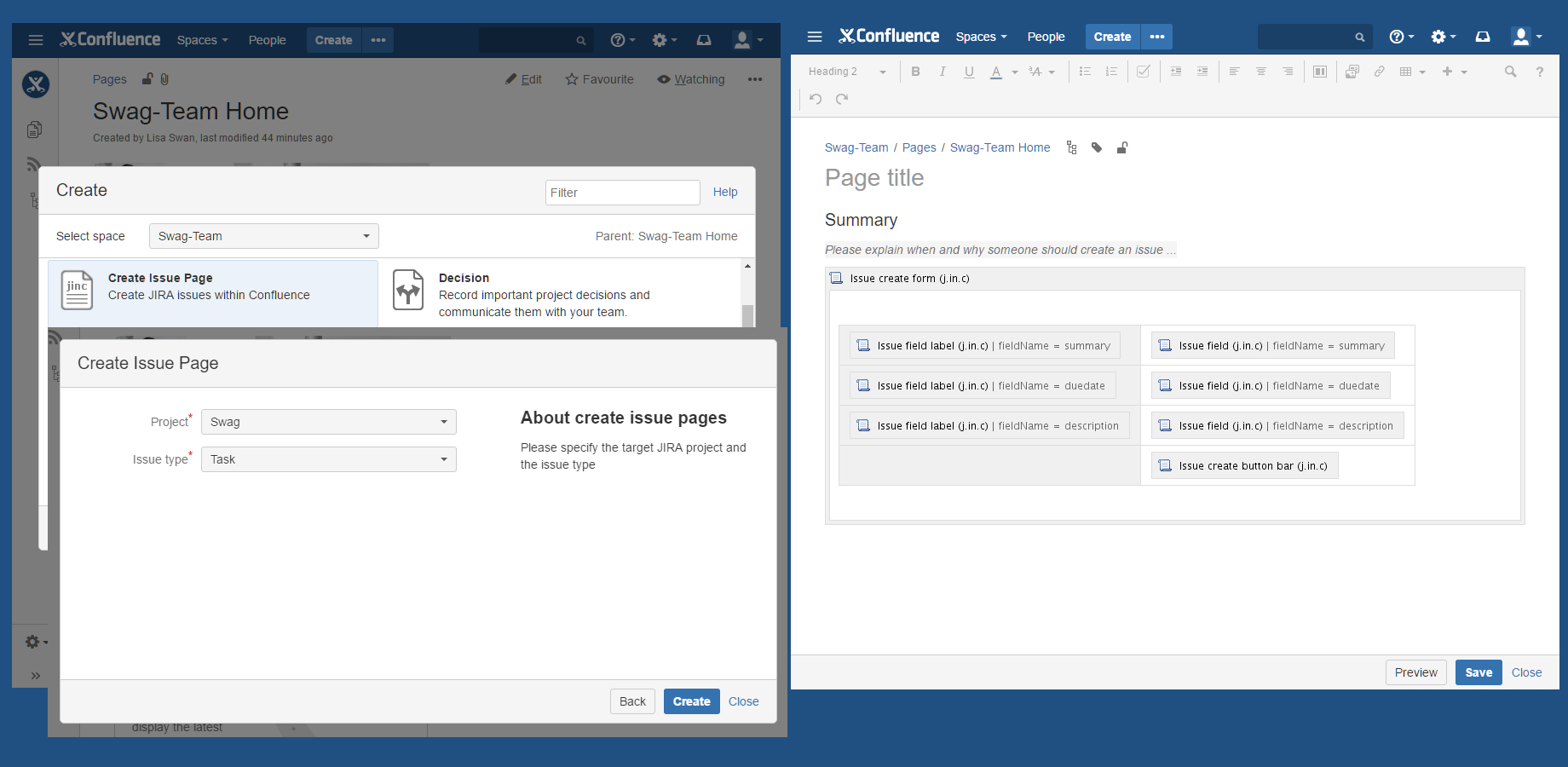Open the insert more content menu
The width and height of the screenshot is (1568, 767).
pyautogui.click(x=1455, y=72)
